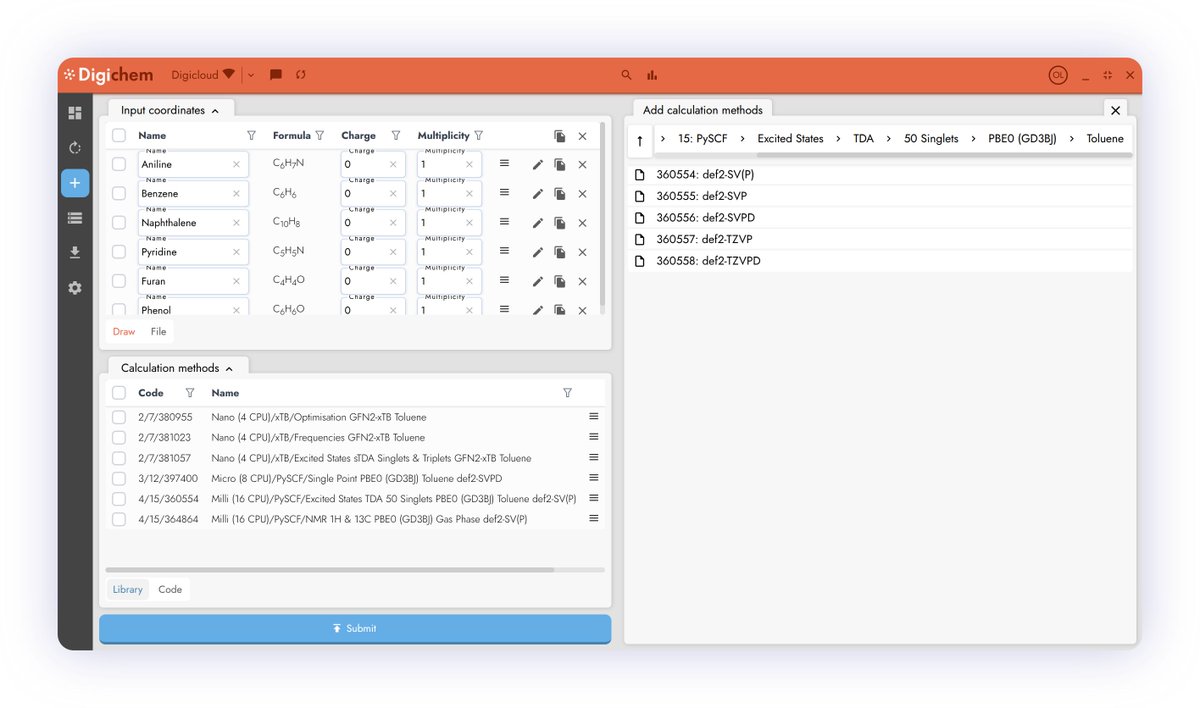
Task: Open the OL user account avatar
Action: (1058, 75)
